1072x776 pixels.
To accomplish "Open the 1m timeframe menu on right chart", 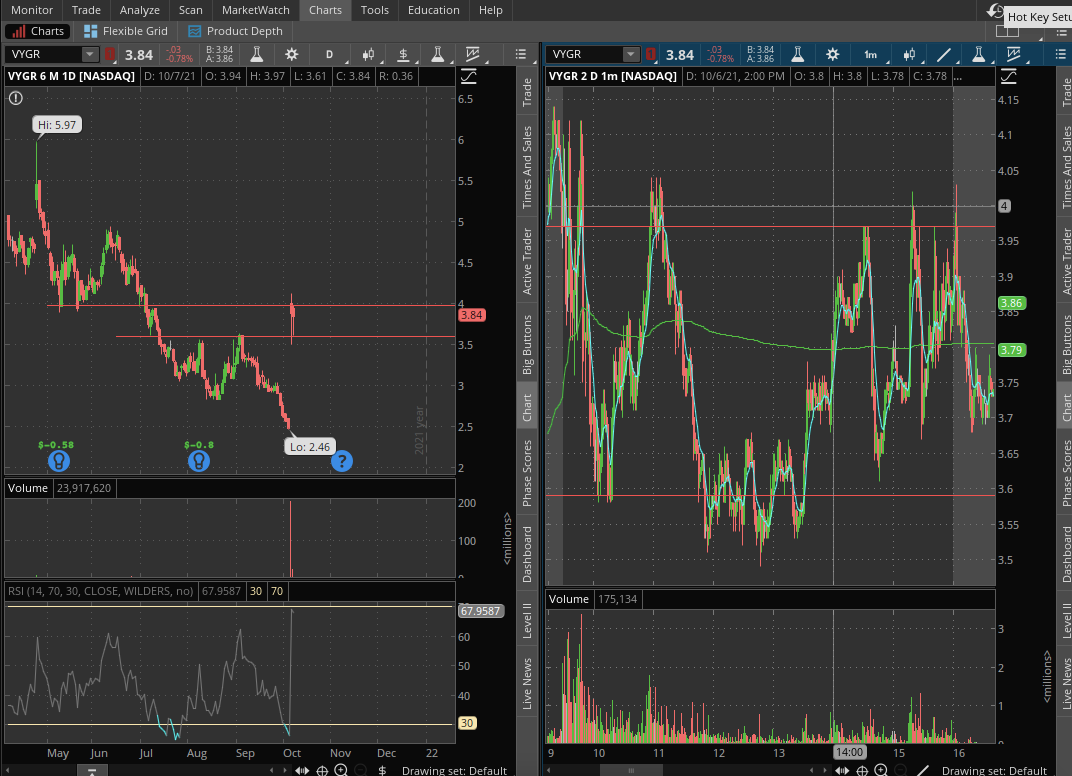I will [871, 54].
